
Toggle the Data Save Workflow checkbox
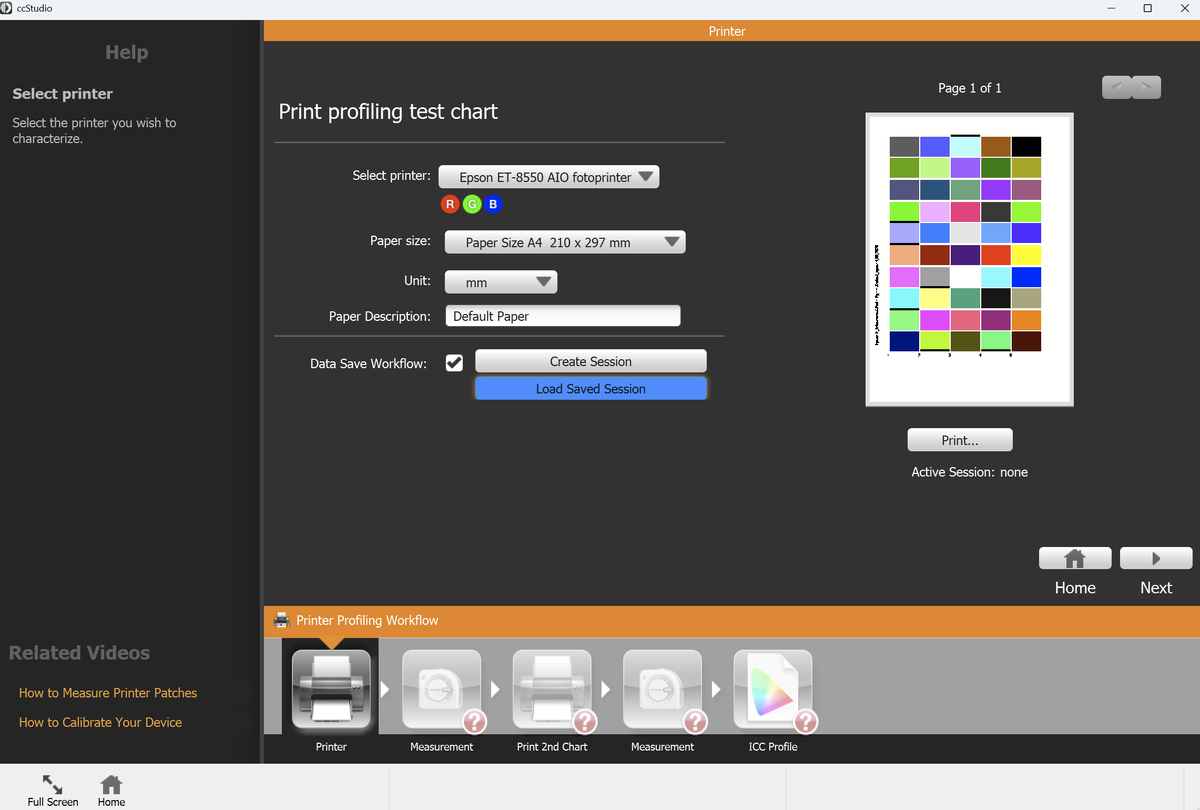[454, 363]
